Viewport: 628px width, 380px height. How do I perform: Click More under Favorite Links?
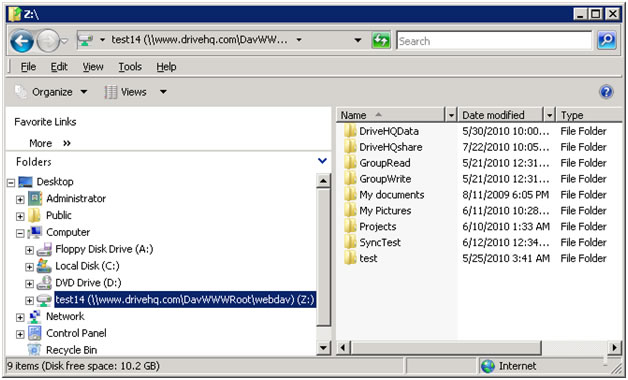pos(40,143)
